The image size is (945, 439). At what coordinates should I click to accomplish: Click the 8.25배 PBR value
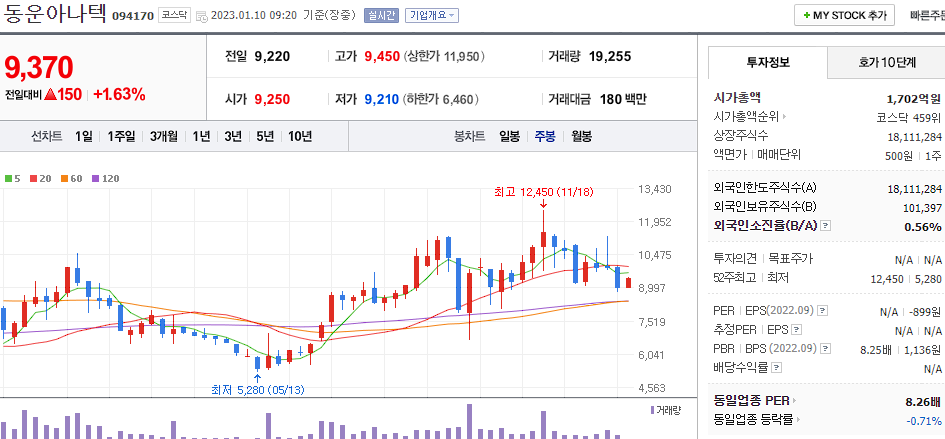click(x=877, y=349)
